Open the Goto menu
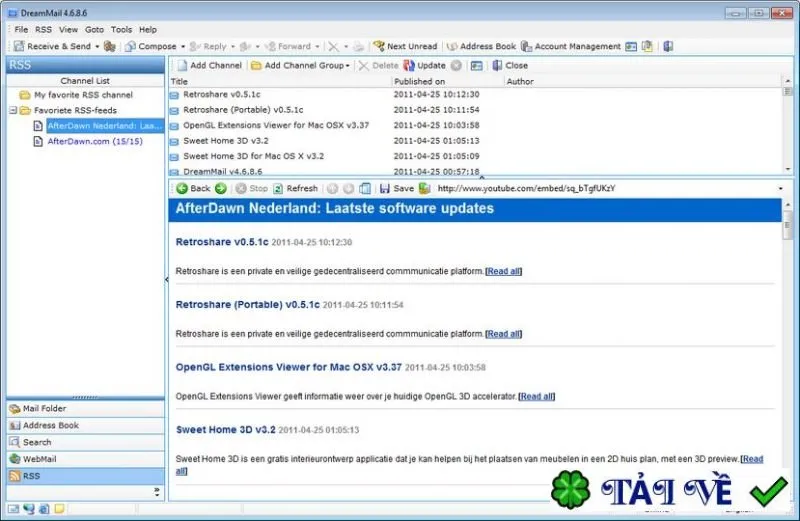The width and height of the screenshot is (800, 521). click(94, 30)
